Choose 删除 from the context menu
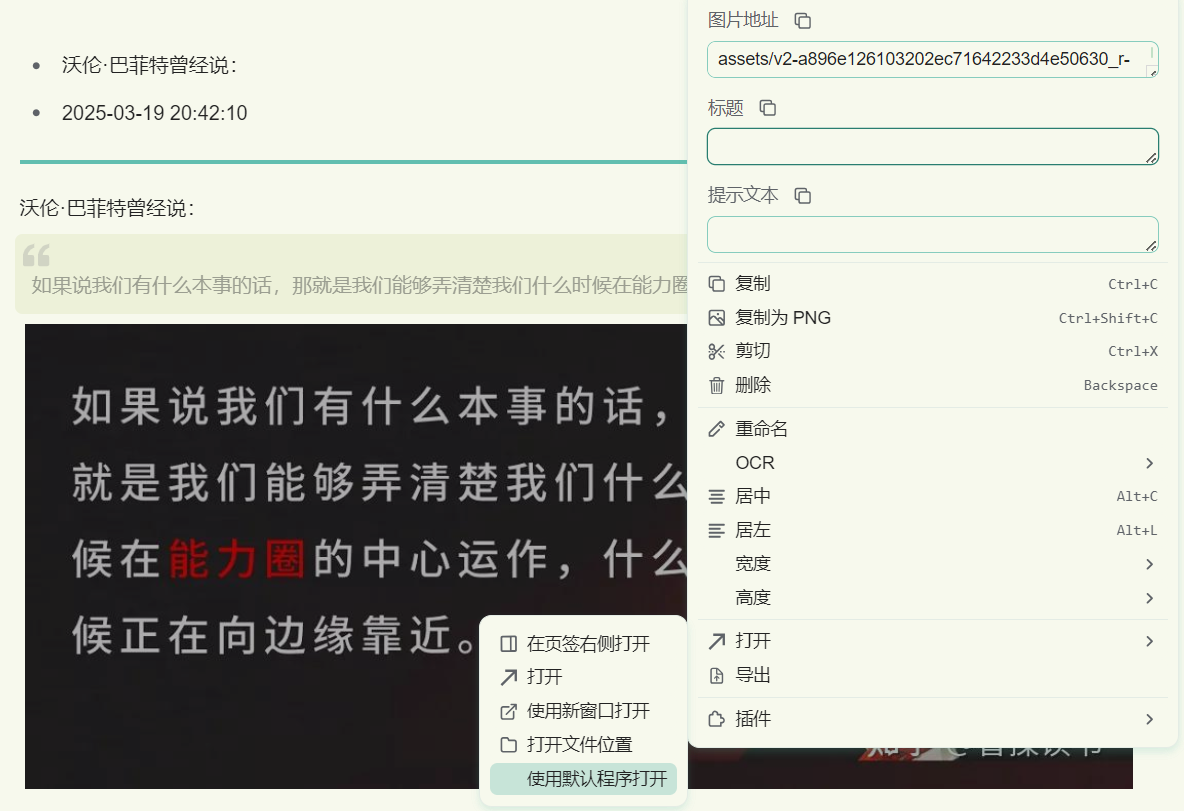 click(x=933, y=385)
